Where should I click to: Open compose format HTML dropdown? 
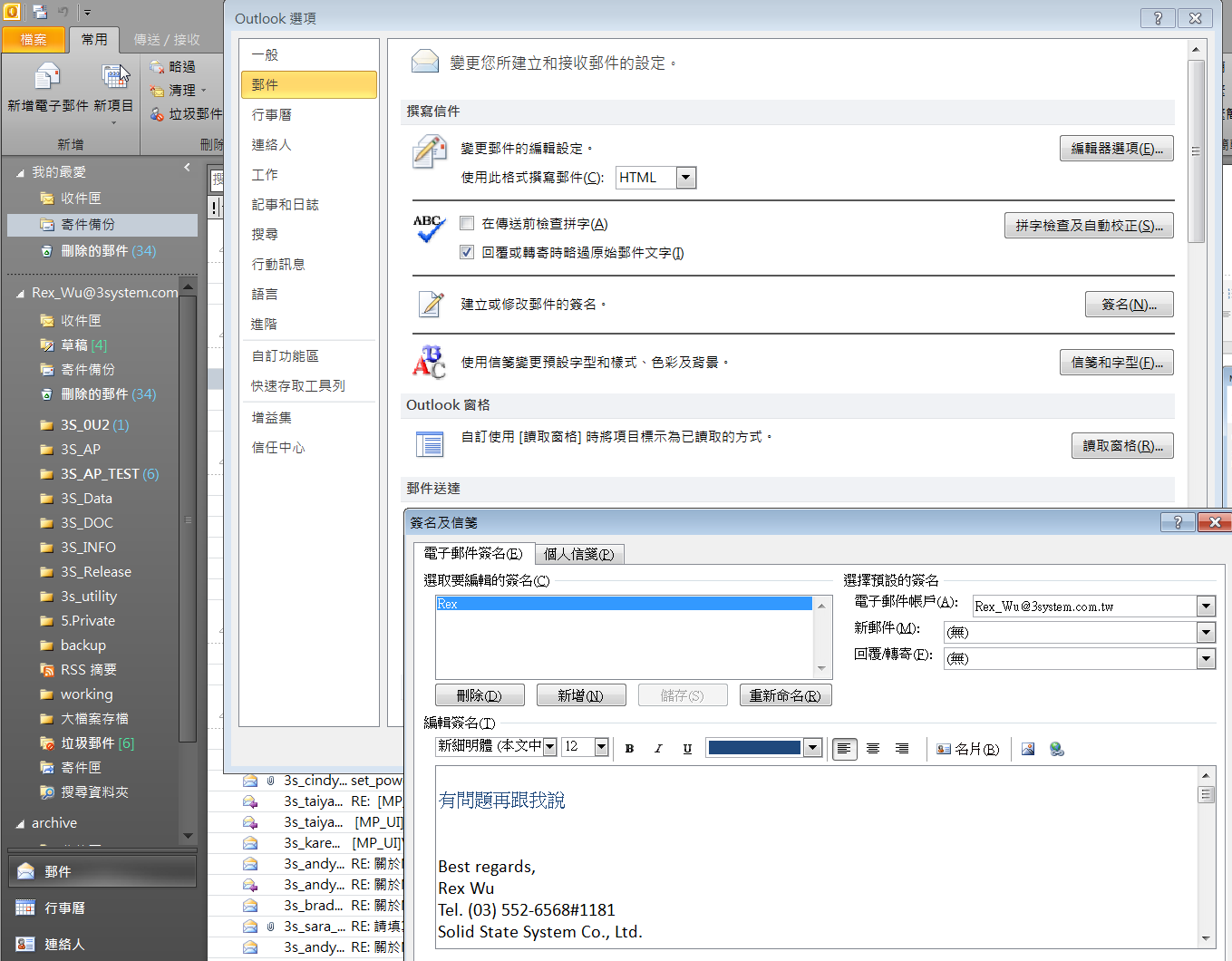pyautogui.click(x=686, y=178)
